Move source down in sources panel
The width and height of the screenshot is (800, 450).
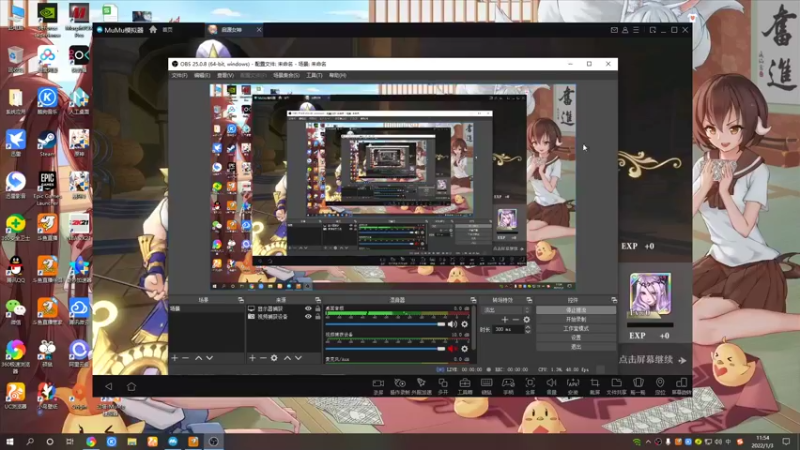click(x=298, y=358)
